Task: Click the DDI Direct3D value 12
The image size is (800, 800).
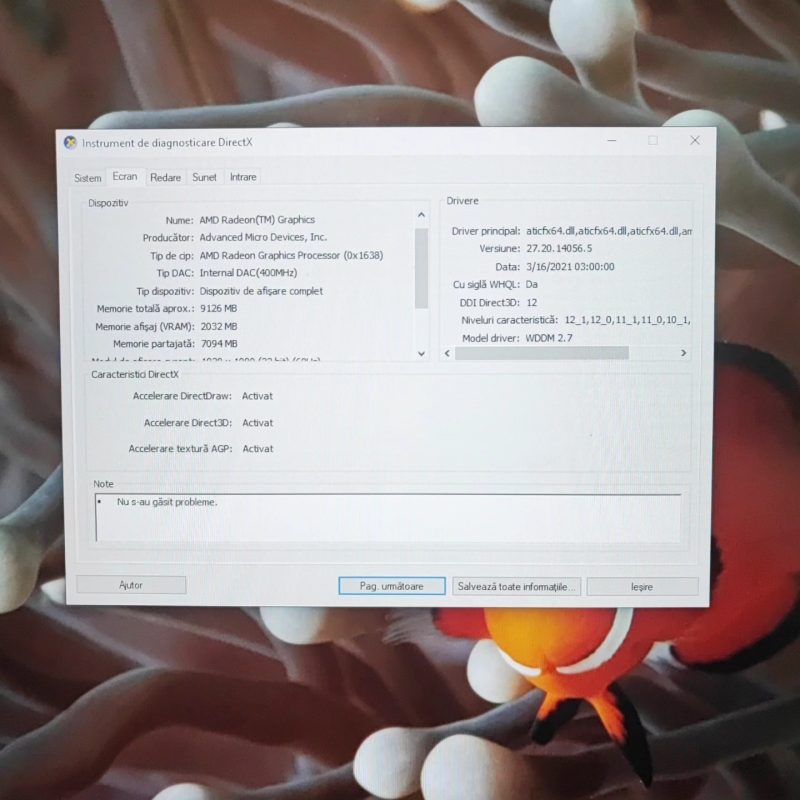Action: (x=532, y=303)
